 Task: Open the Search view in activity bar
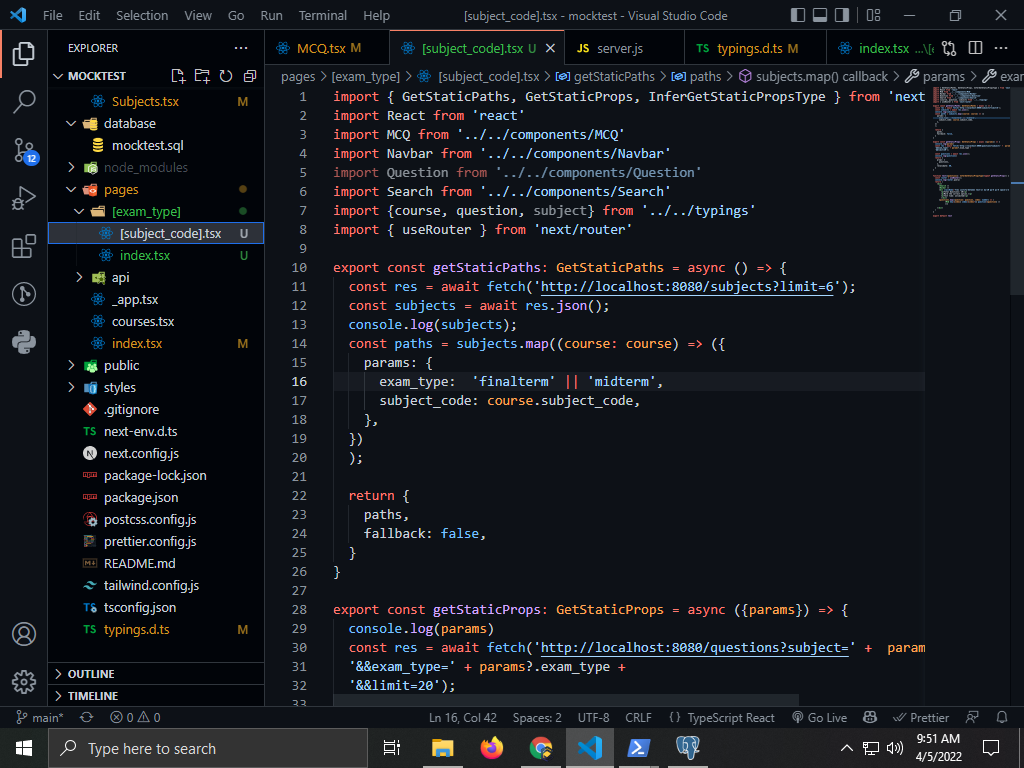pyautogui.click(x=24, y=101)
